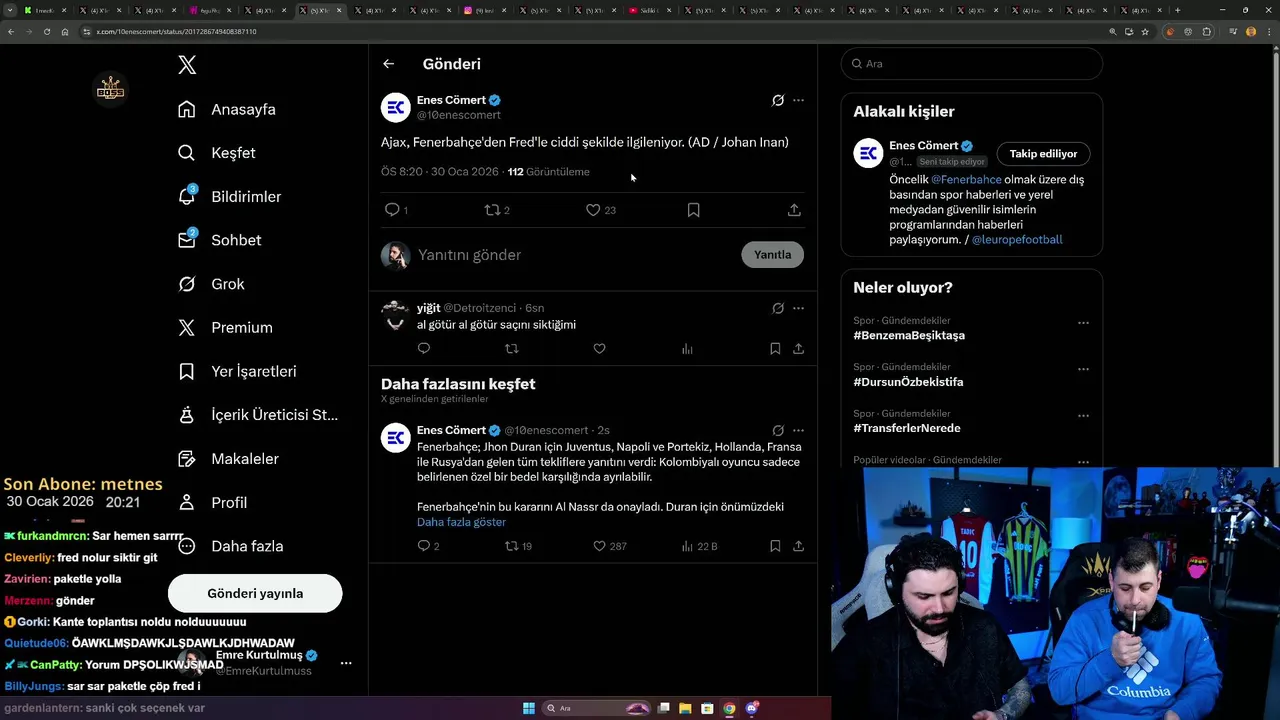1280x720 pixels.
Task: Open Bildirimler notifications
Action: 230,197
